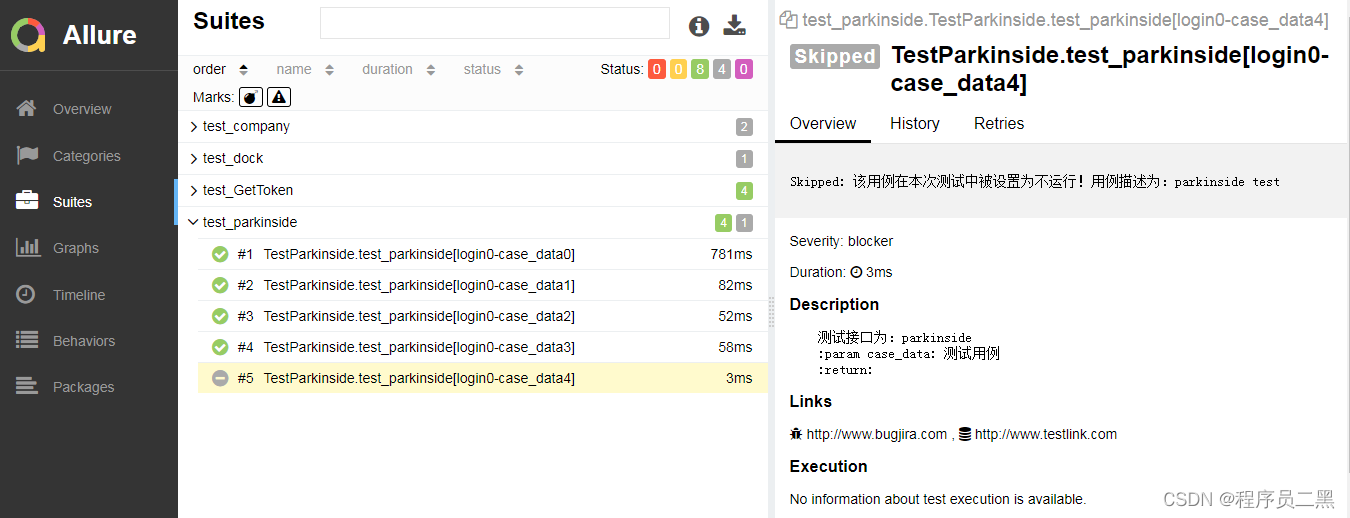Switch to the Retries tab

click(x=999, y=123)
